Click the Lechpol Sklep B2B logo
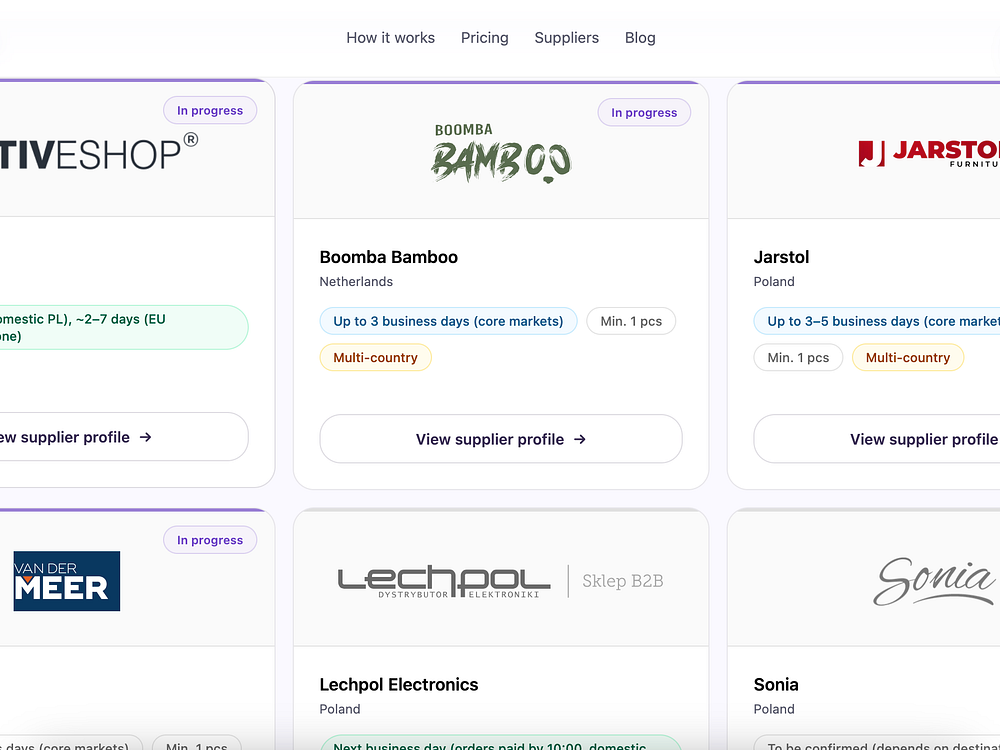1000x750 pixels. point(501,581)
